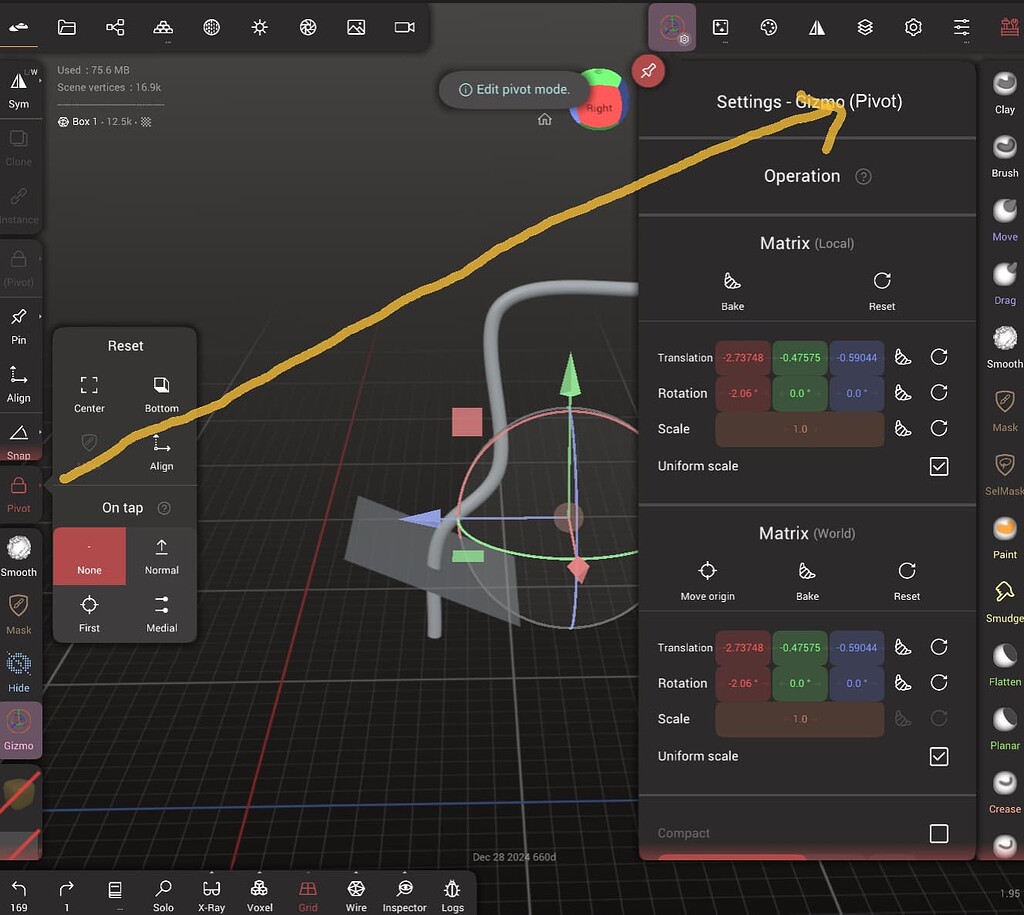Click Move origin under Matrix World
The height and width of the screenshot is (915, 1024).
pos(707,578)
